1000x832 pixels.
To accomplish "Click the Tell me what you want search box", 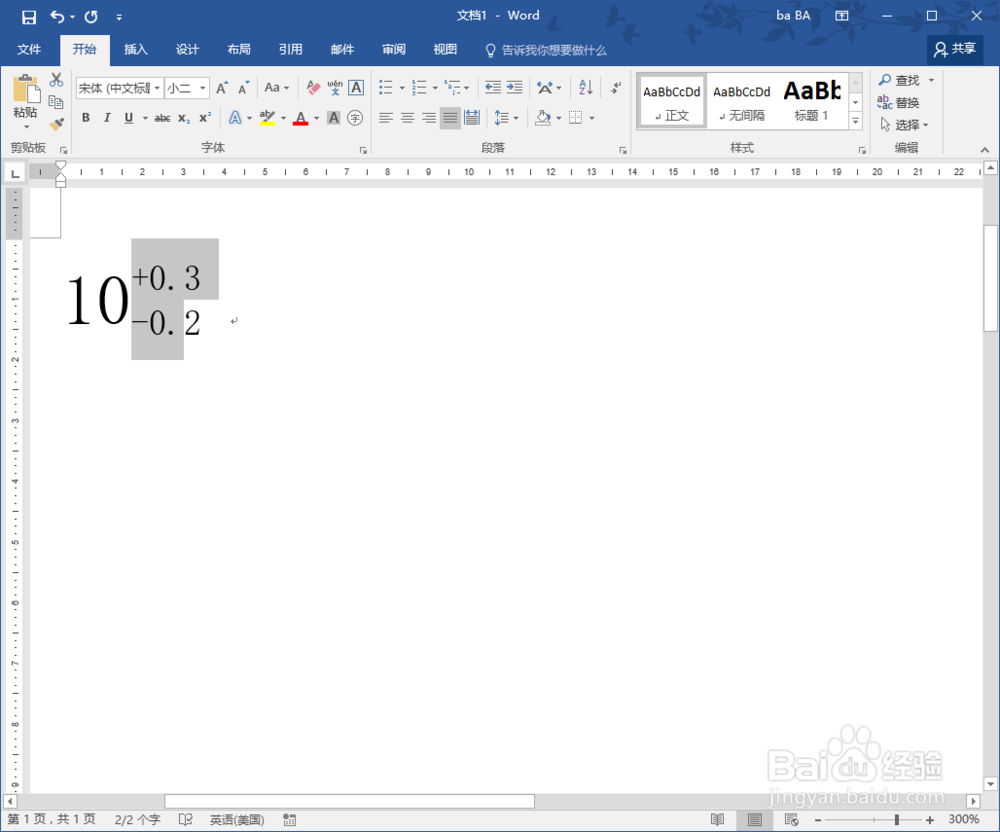I will pos(547,50).
